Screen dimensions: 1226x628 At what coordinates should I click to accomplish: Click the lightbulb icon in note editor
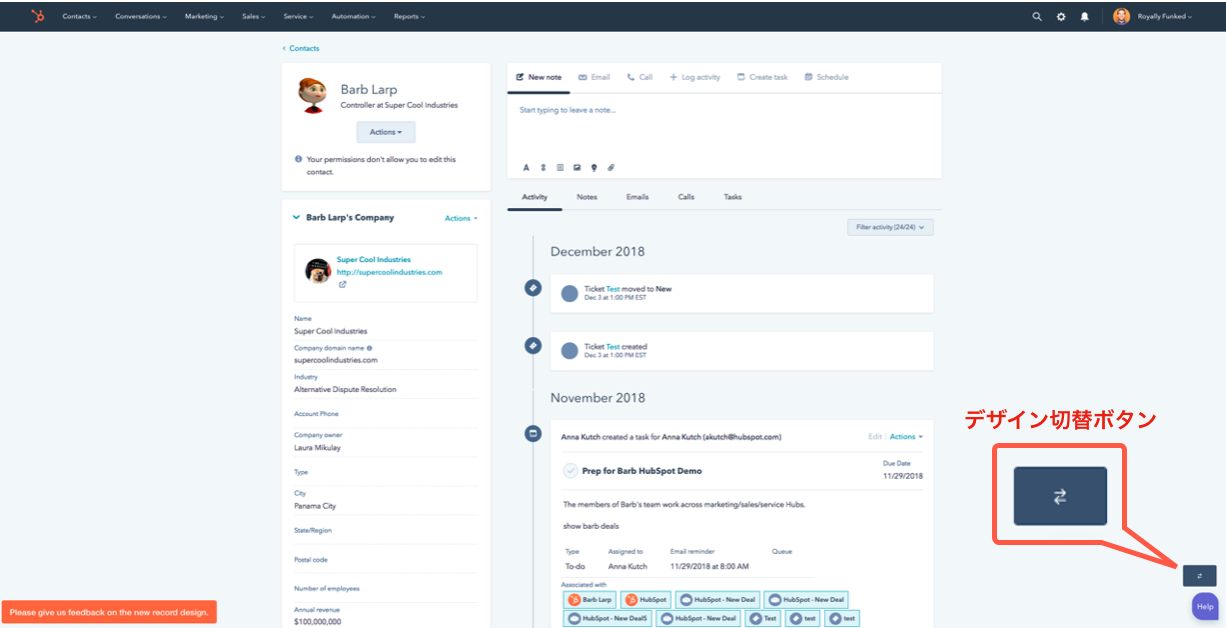click(x=594, y=167)
